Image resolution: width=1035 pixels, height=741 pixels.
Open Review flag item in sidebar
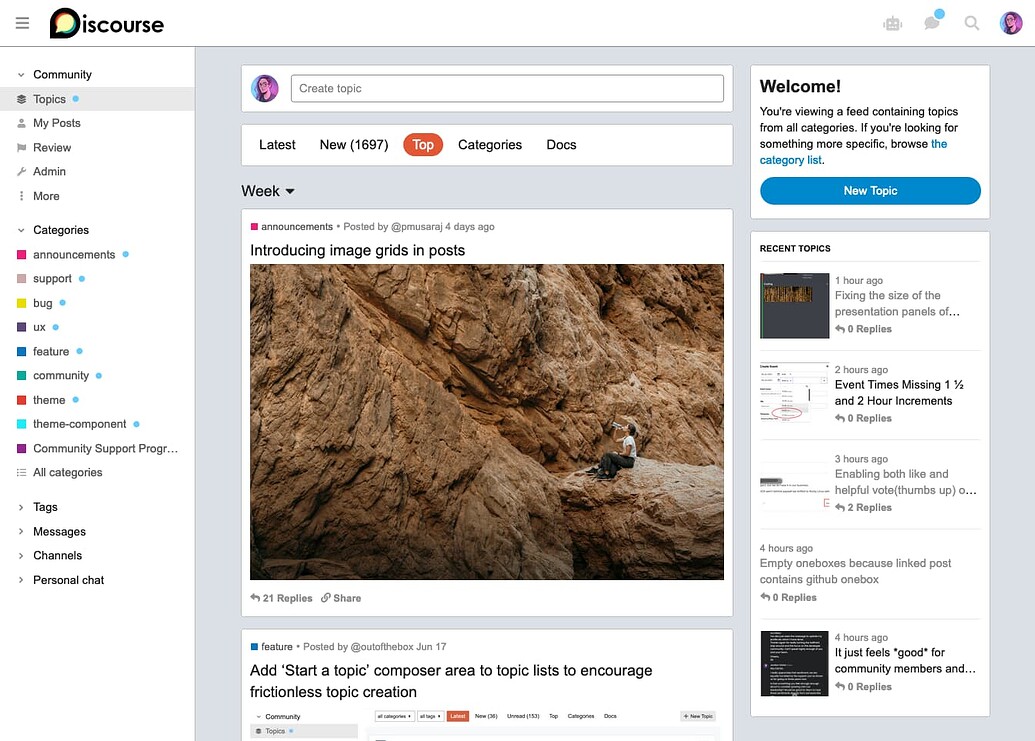52,147
